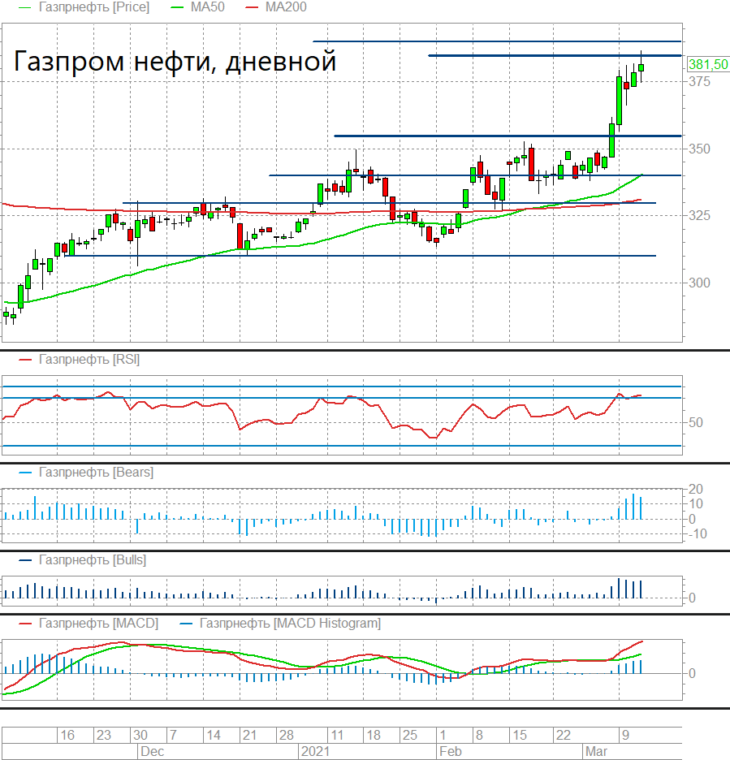Click the 2021 year label
The image size is (730, 760).
coord(315,751)
